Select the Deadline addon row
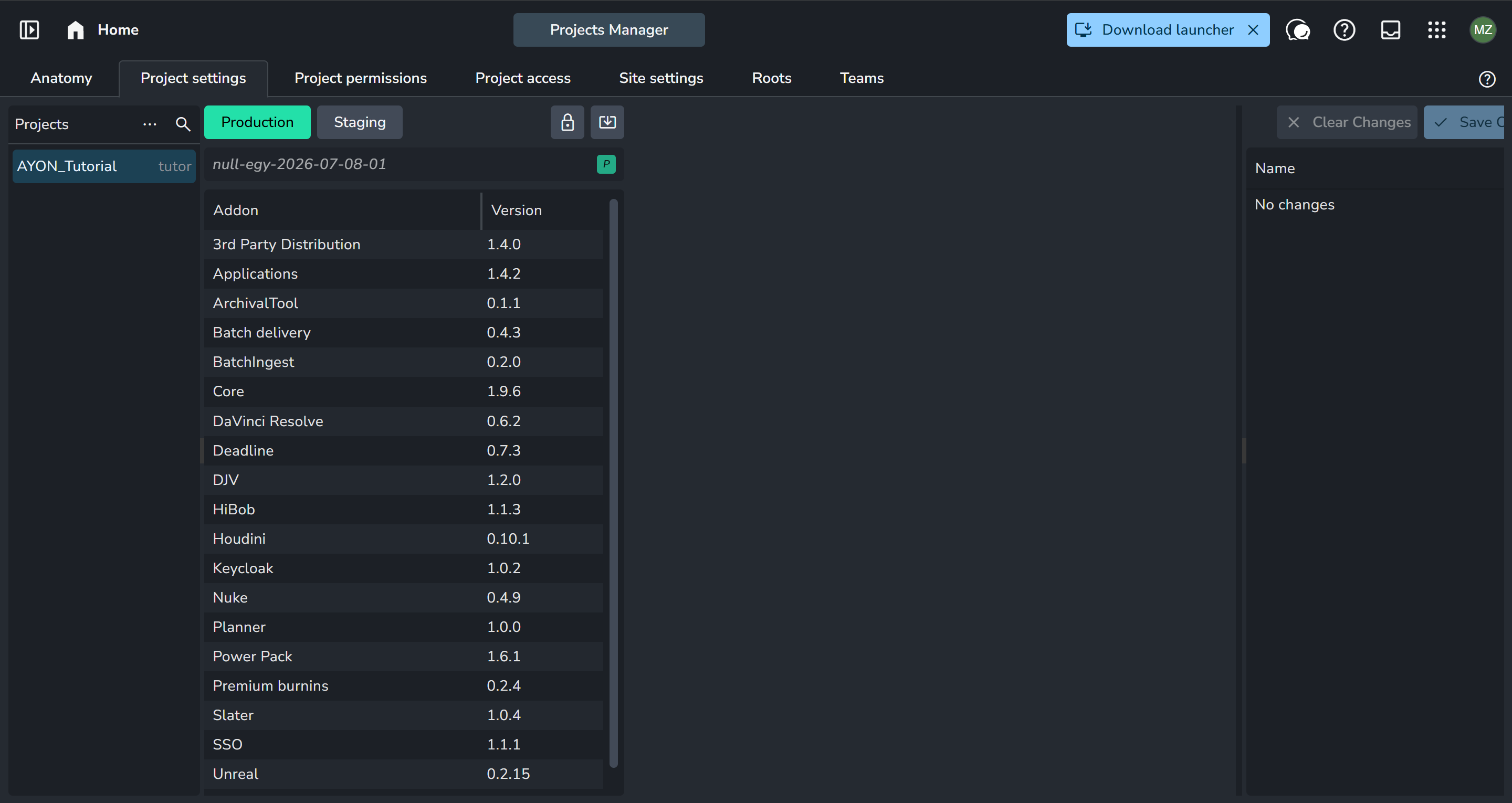Screen dimensions: 1512x803 [x=404, y=450]
